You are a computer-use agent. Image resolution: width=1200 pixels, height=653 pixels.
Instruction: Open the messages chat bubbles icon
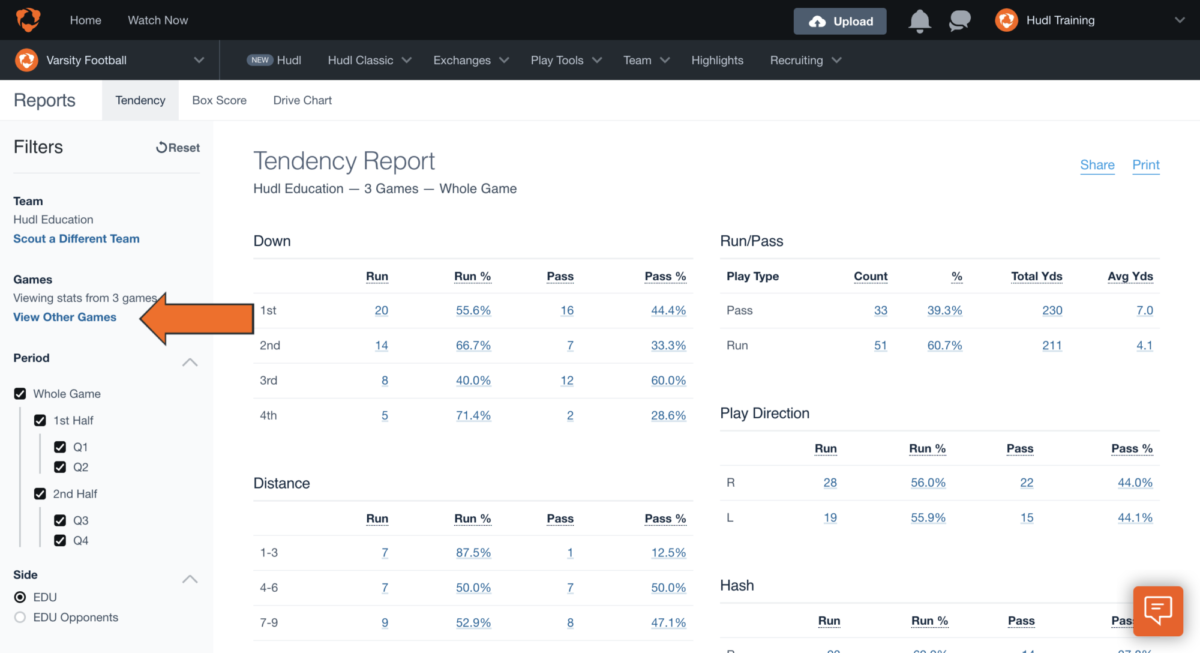click(x=960, y=21)
